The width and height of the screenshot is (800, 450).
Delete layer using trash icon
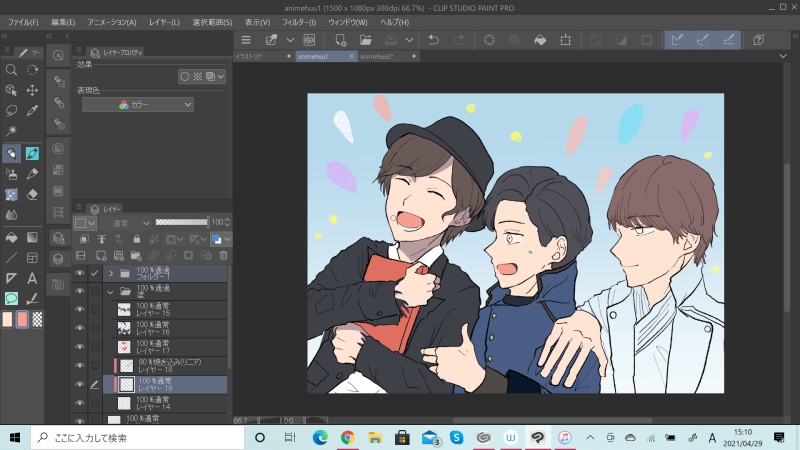click(223, 256)
